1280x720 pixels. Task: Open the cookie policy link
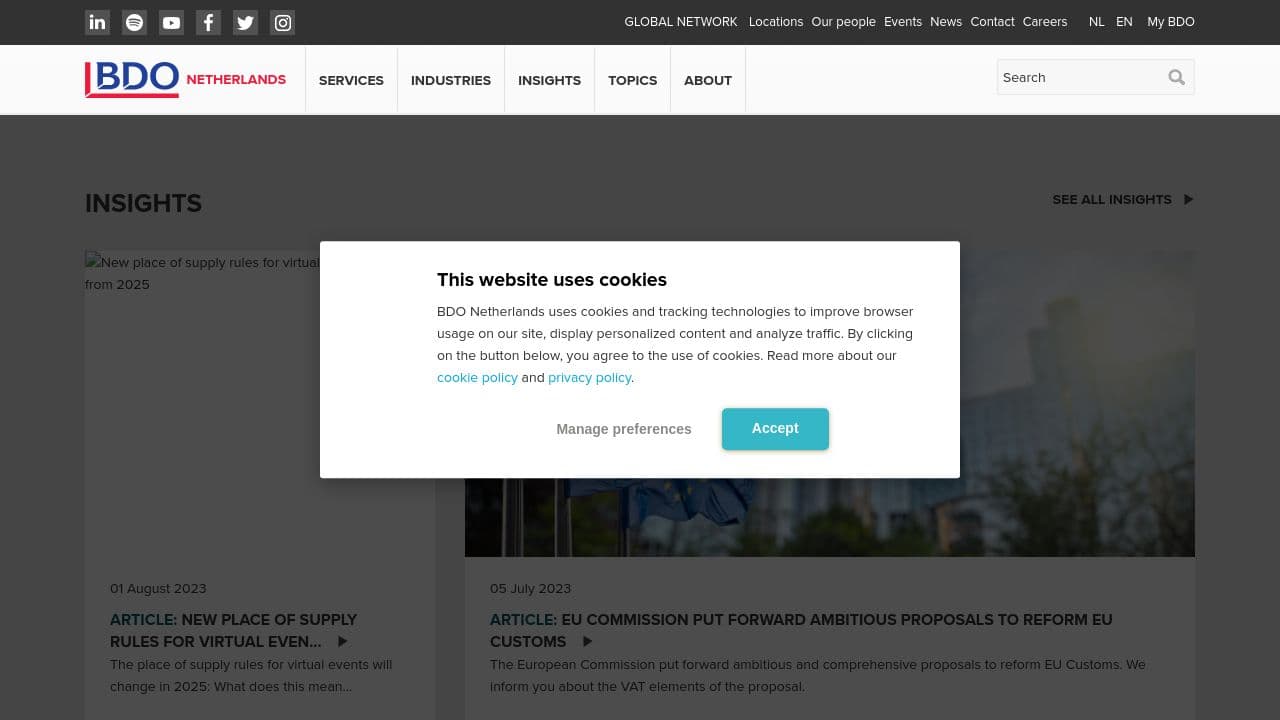click(477, 377)
